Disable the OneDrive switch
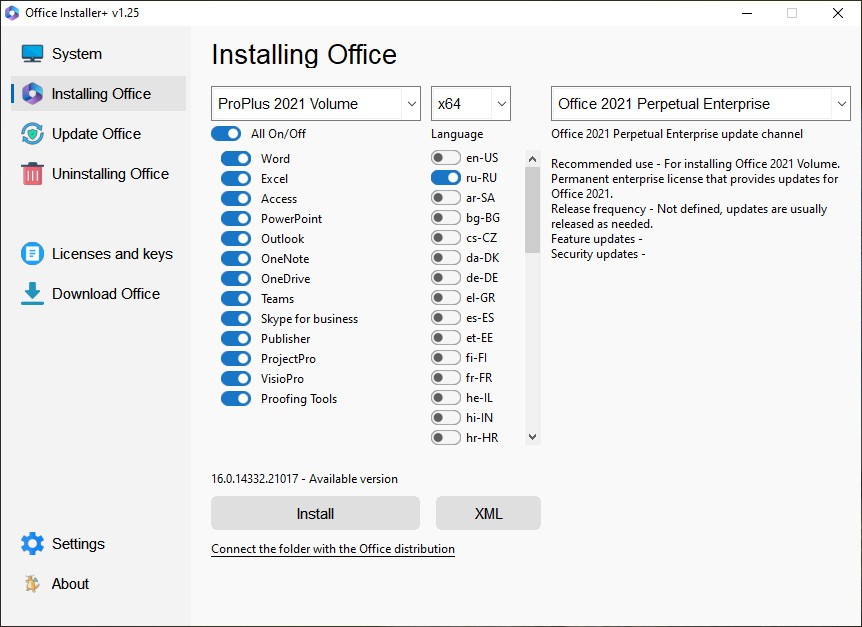 236,279
